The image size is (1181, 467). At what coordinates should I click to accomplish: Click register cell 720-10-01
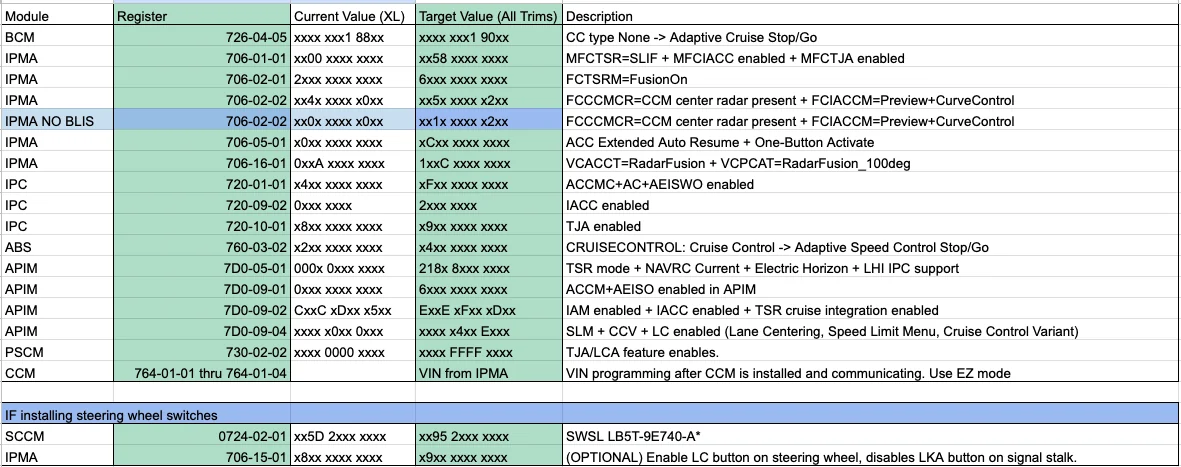click(x=202, y=227)
